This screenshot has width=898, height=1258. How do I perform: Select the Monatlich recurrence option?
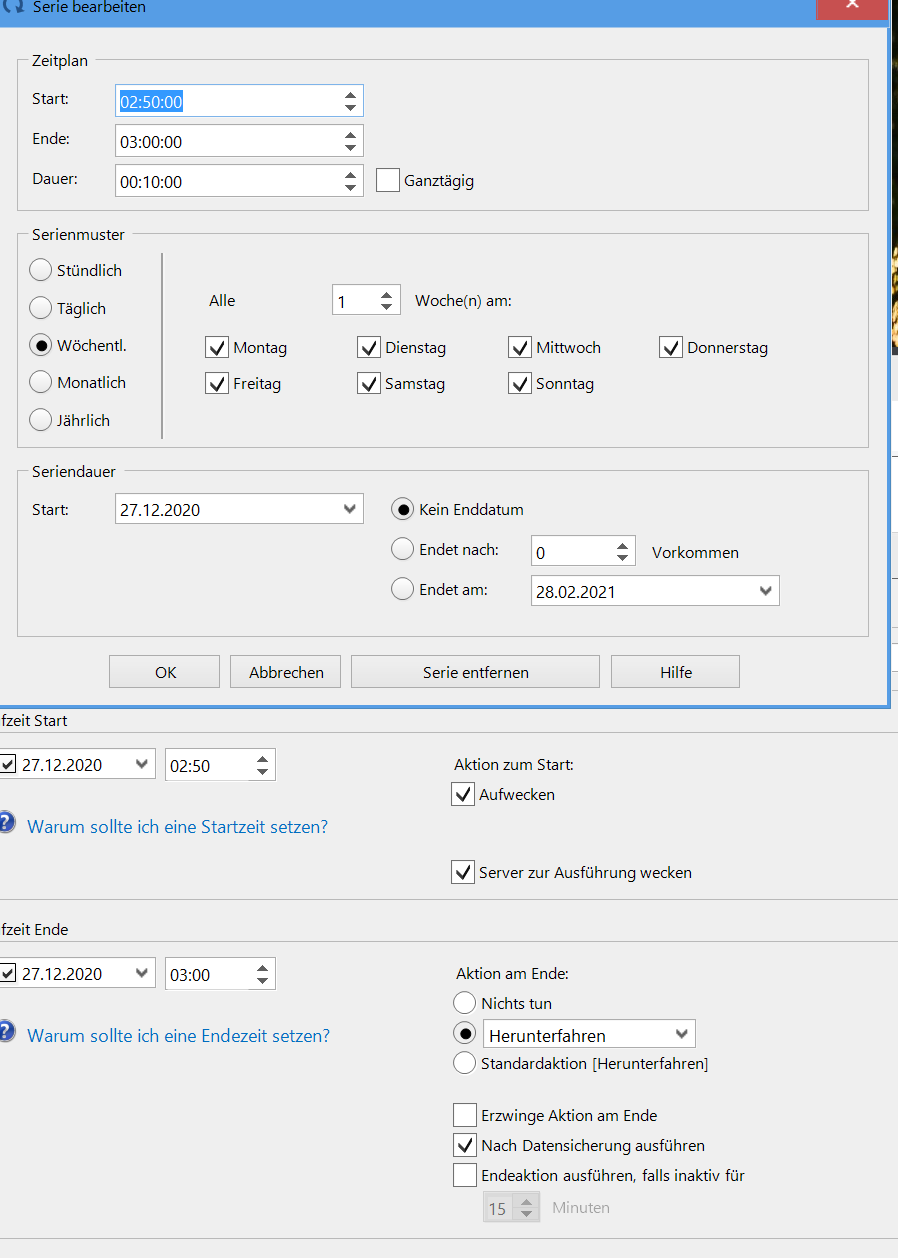pos(40,382)
